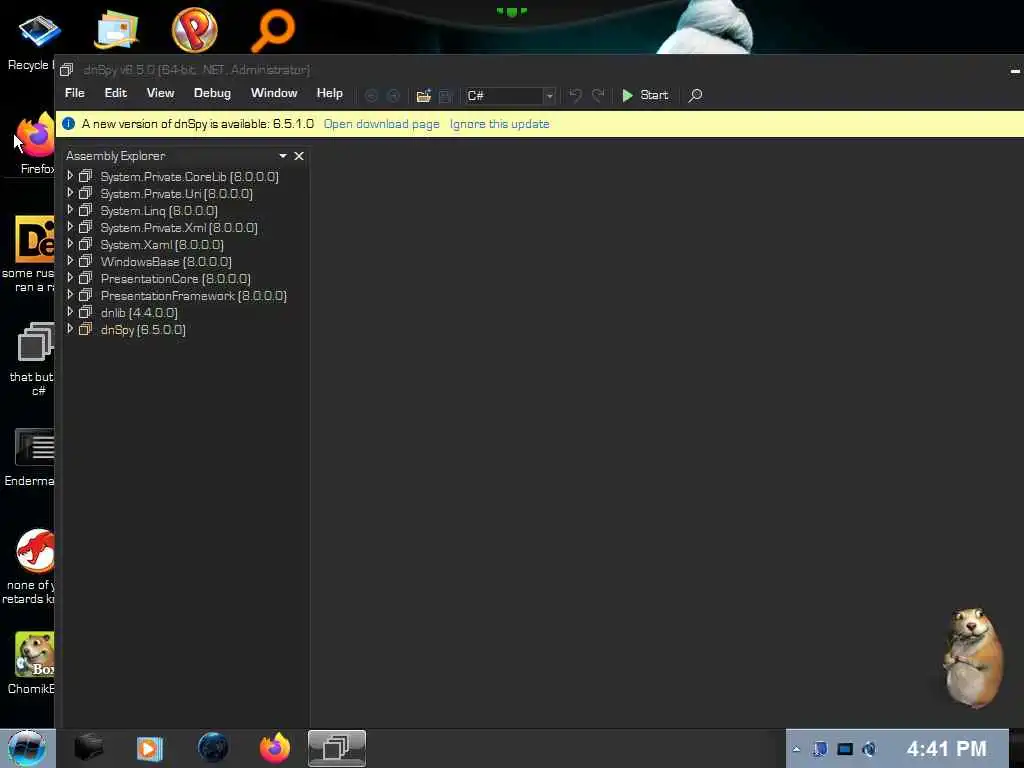Click the blue info icon in update bar
Screen dimensions: 1024x768
click(x=69, y=123)
